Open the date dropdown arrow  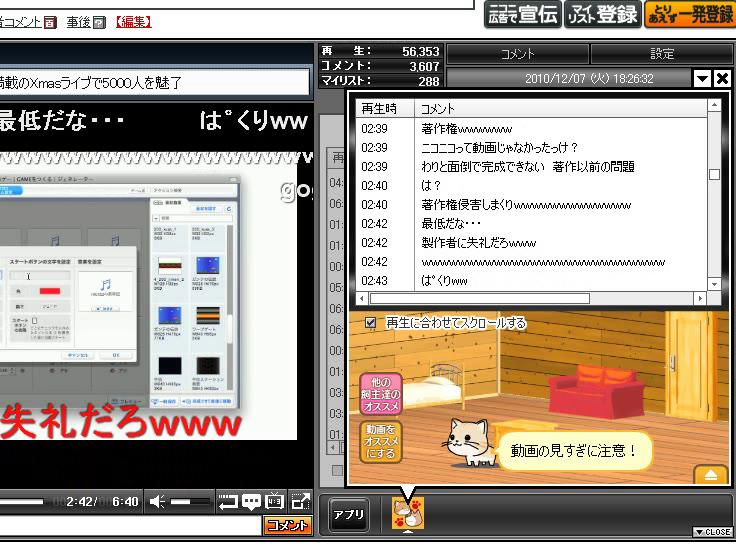click(703, 78)
